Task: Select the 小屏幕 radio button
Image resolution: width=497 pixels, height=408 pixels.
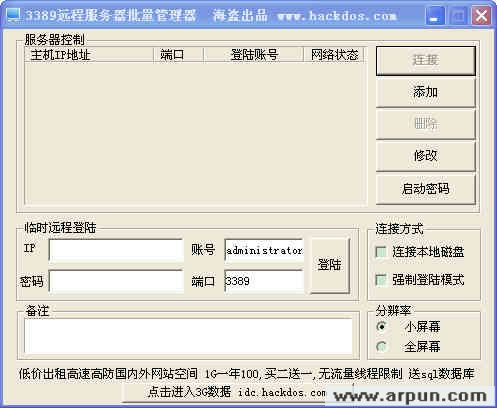Action: coord(382,326)
